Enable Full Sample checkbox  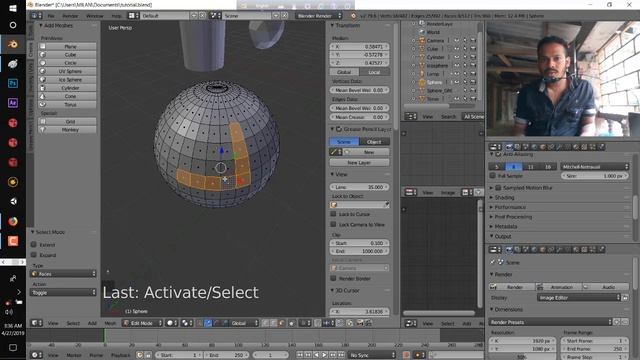pos(493,176)
